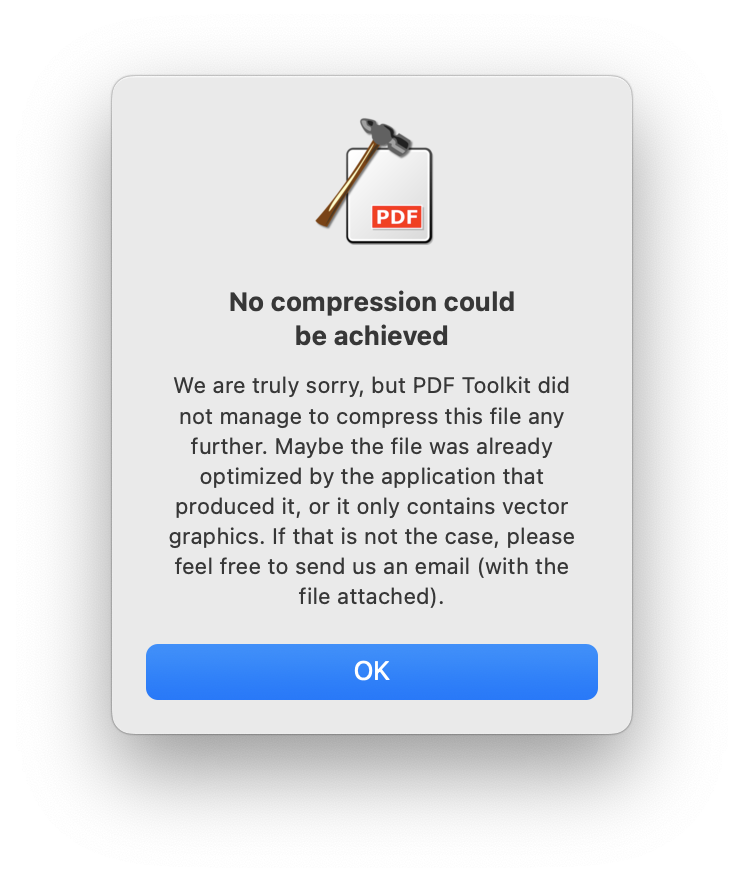This screenshot has width=744, height=882.
Task: Click the PDF Toolkit app icon
Action: tap(374, 181)
